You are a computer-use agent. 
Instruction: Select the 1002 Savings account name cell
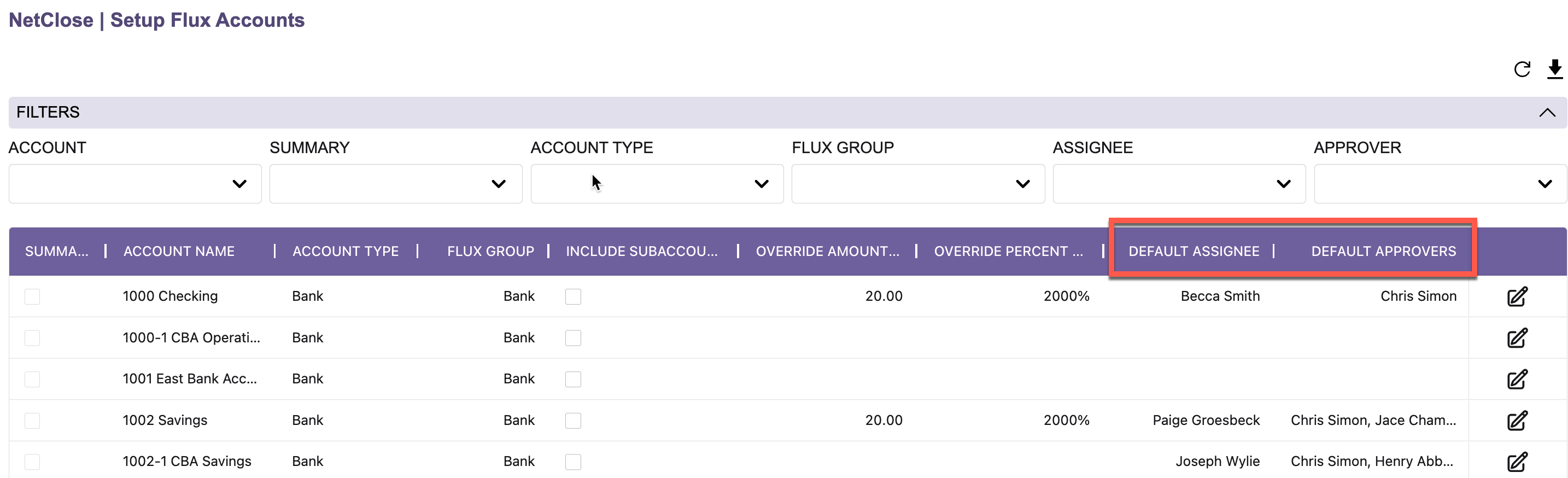point(165,421)
